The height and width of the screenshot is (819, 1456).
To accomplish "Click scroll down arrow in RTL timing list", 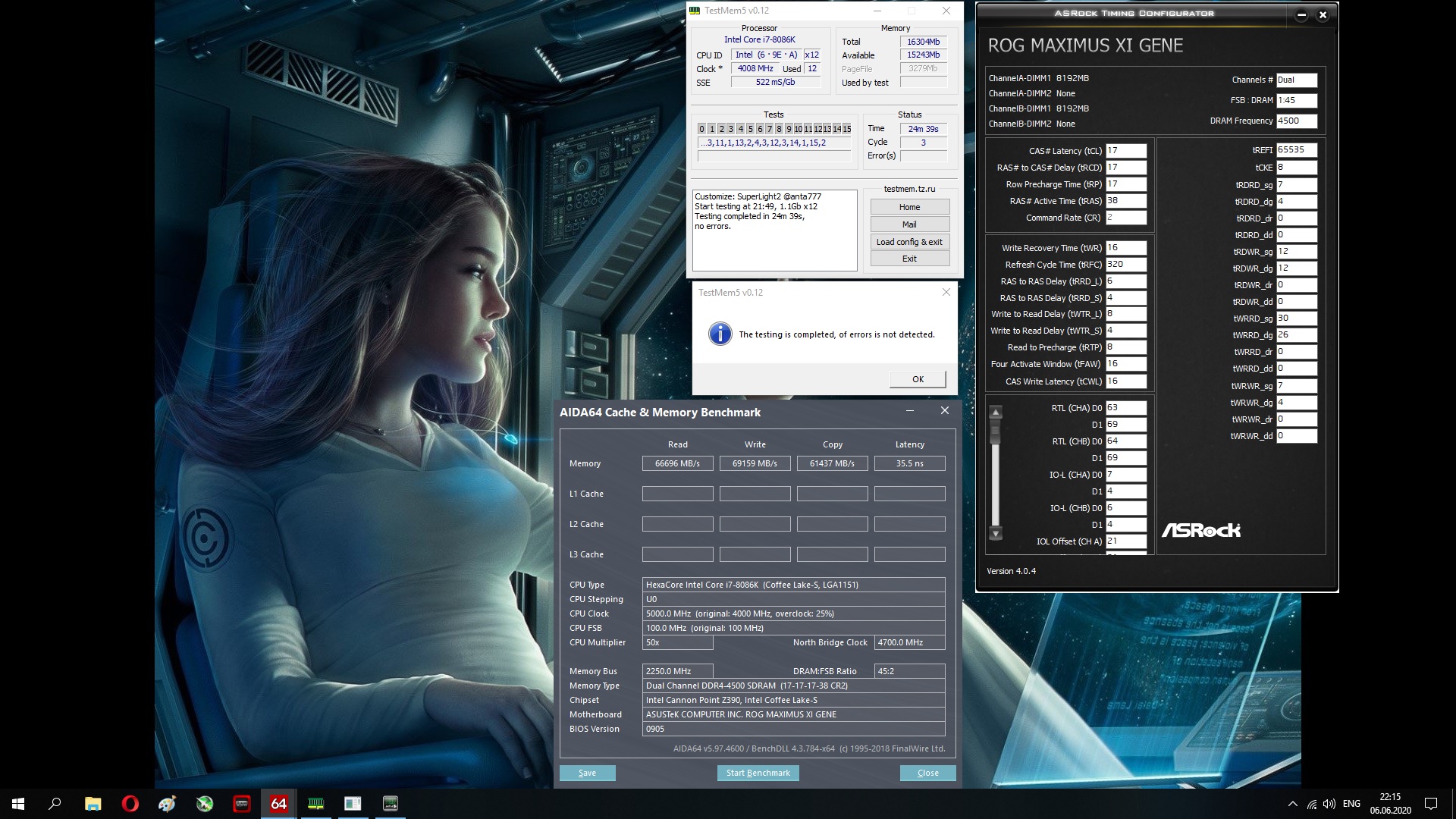I will (x=996, y=533).
